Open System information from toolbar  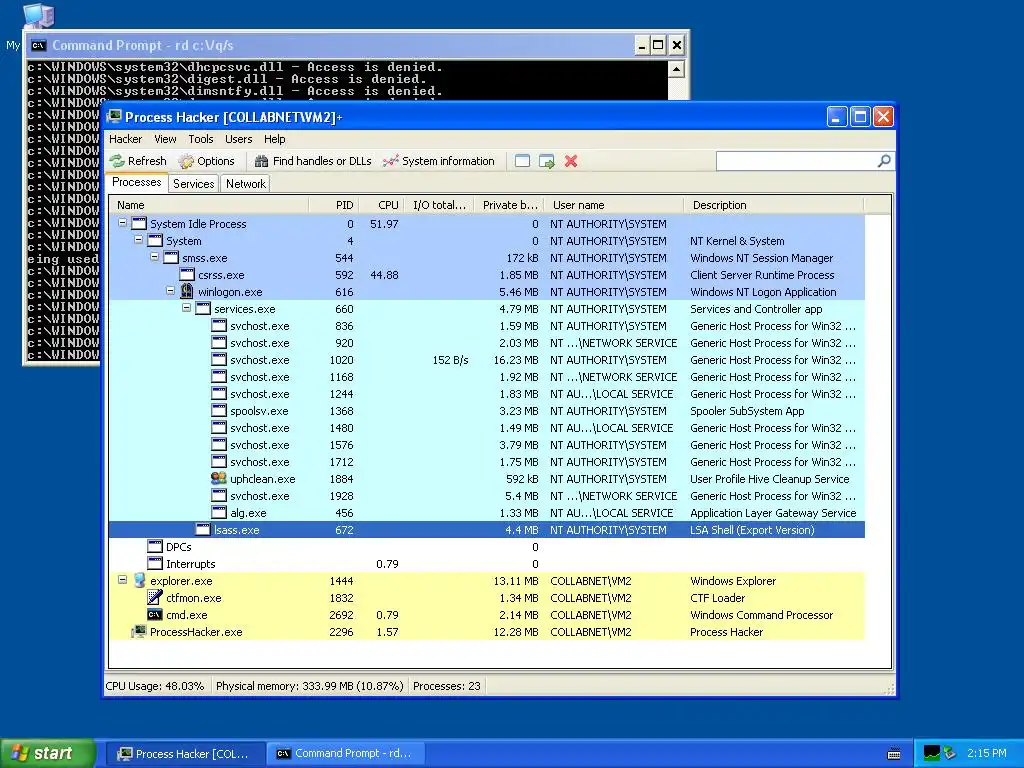tap(439, 161)
